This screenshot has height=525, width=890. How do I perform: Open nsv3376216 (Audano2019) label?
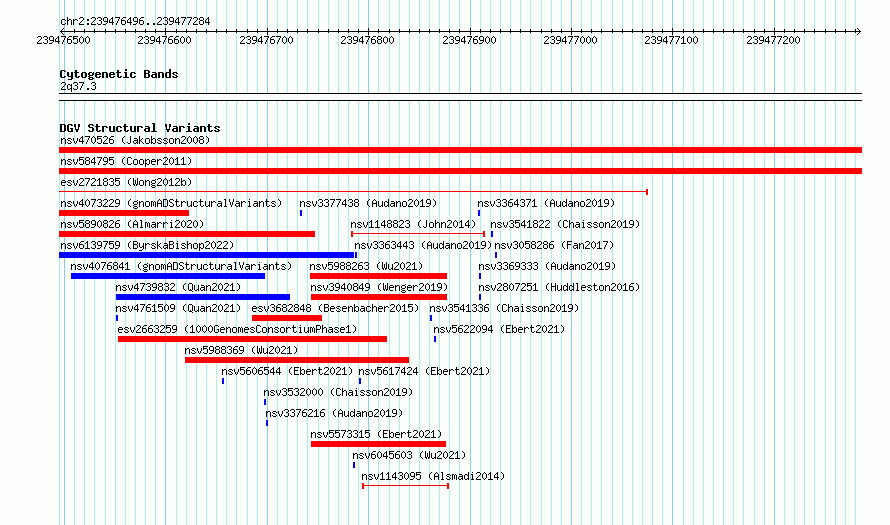(334, 413)
